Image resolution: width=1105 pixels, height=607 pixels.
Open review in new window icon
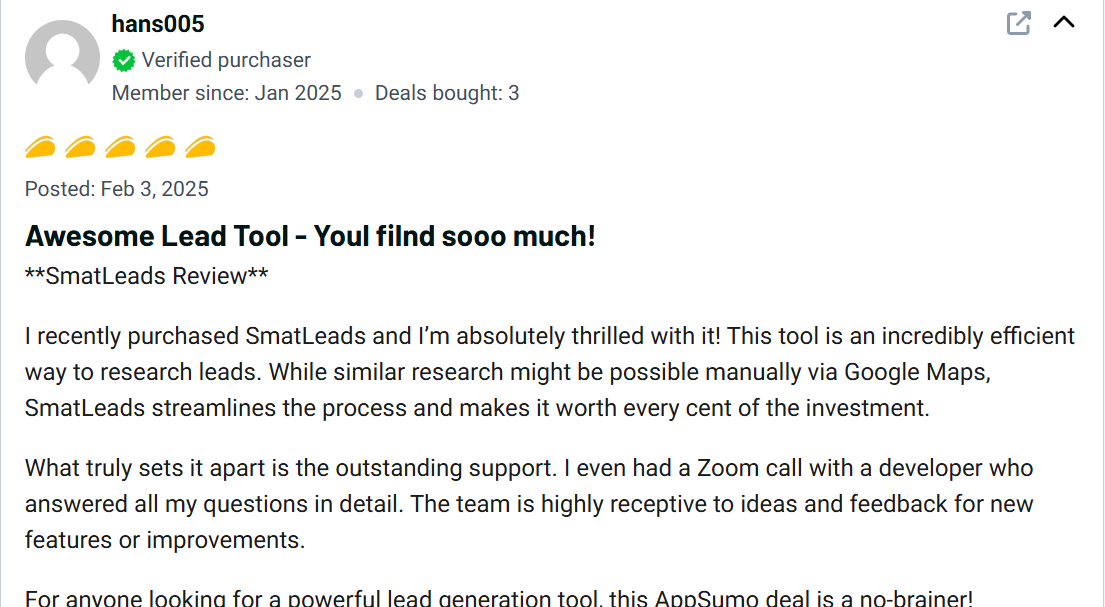1018,23
